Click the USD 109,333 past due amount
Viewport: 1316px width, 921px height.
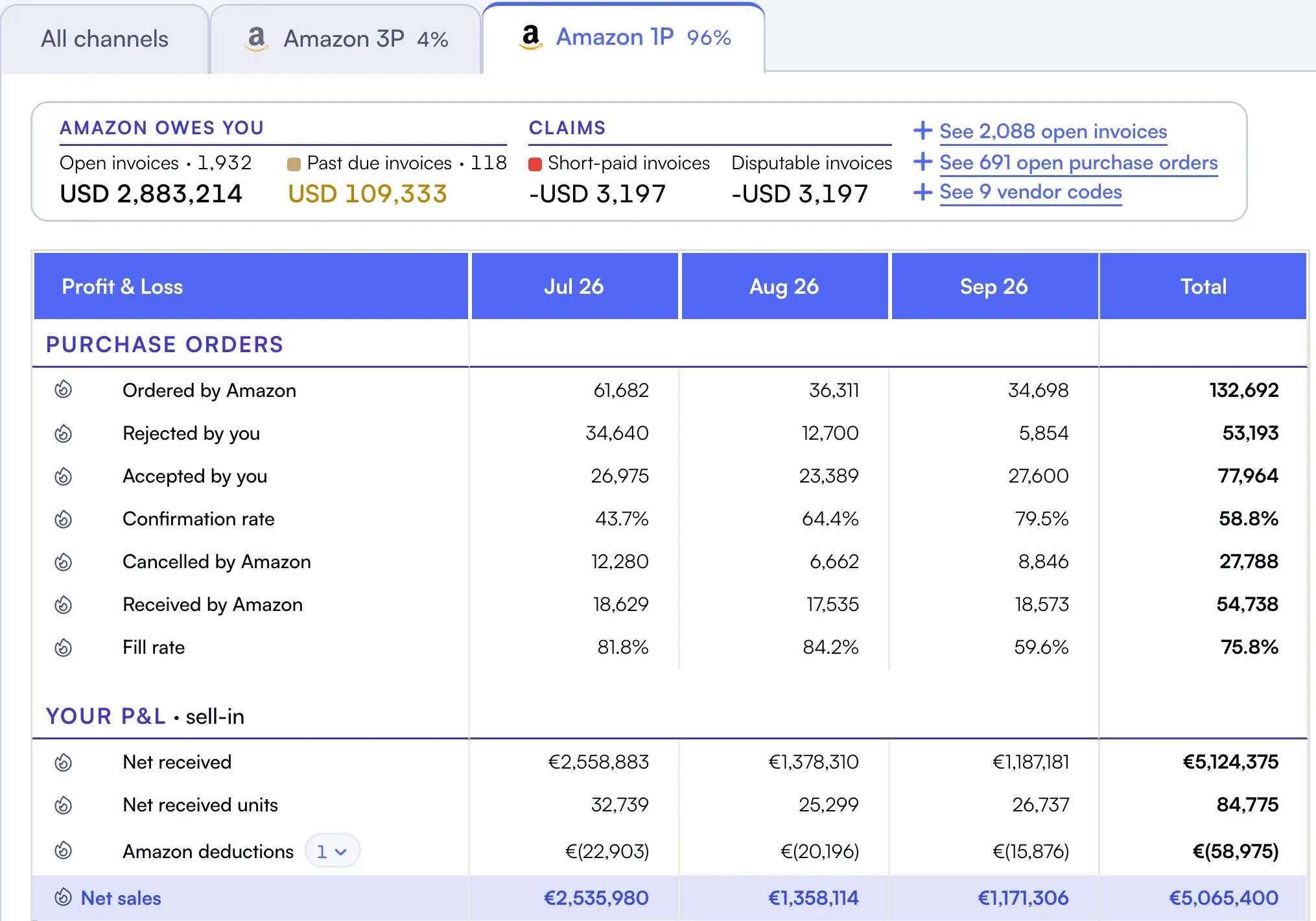pos(368,194)
